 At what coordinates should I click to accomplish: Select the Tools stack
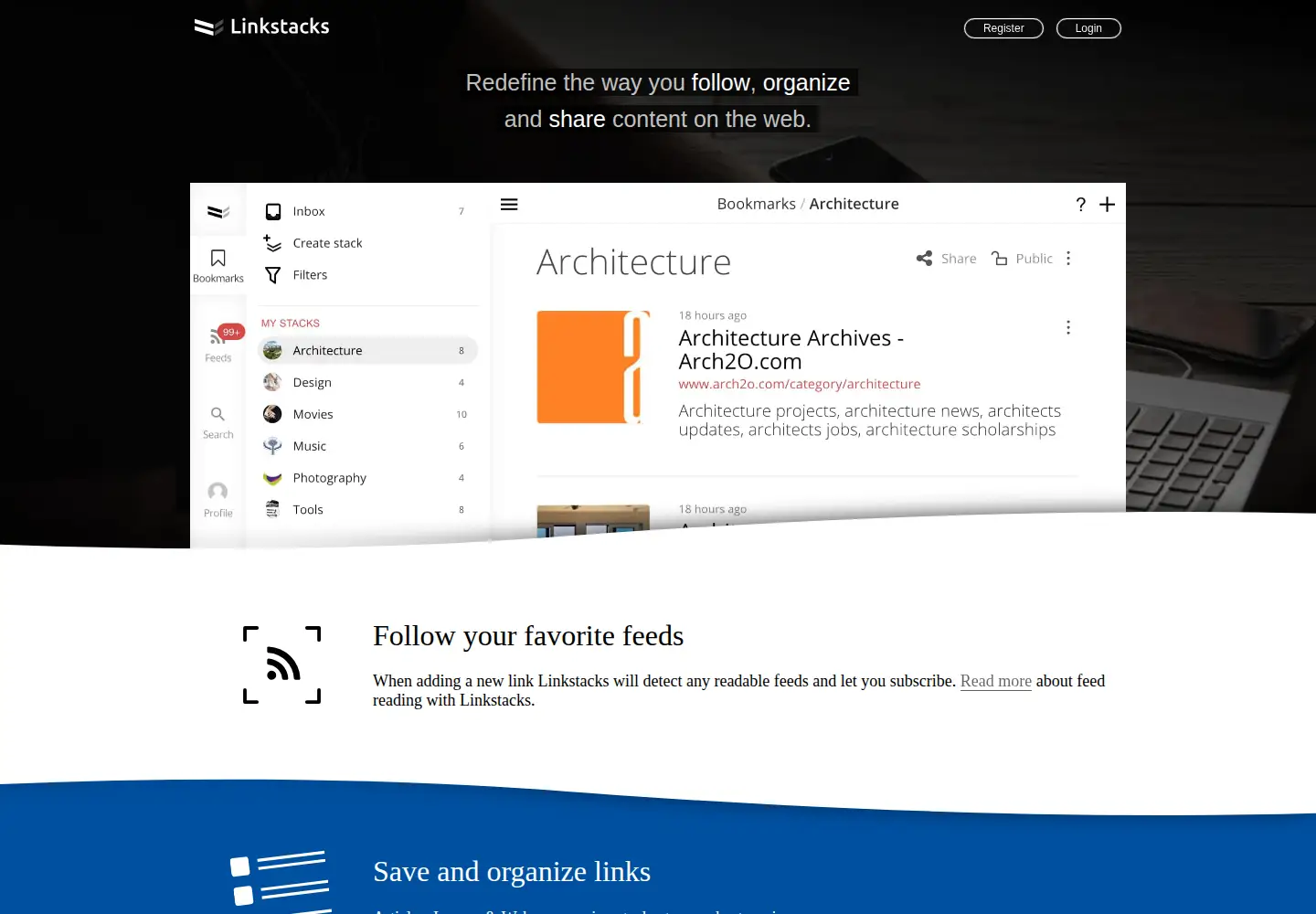(x=368, y=510)
